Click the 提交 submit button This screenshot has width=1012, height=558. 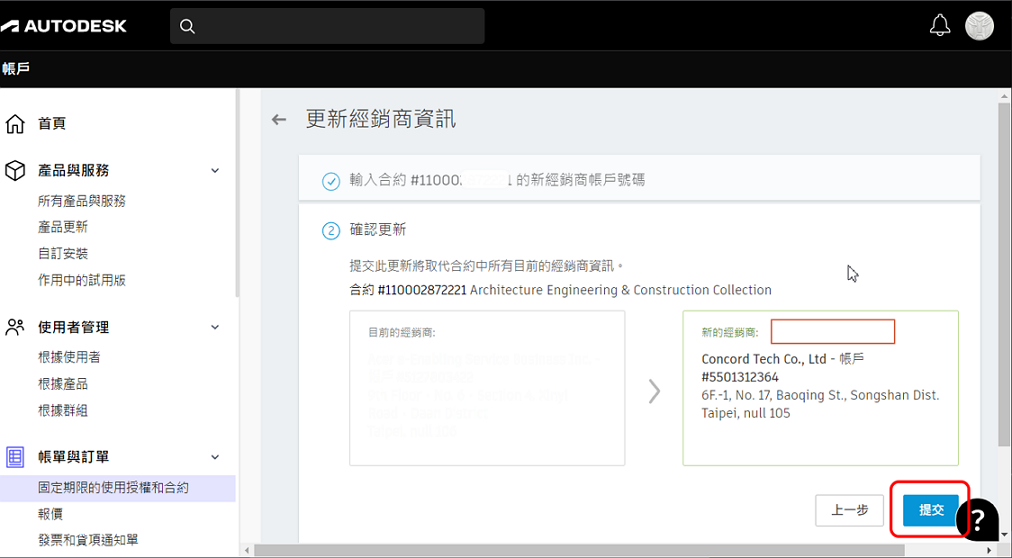931,510
